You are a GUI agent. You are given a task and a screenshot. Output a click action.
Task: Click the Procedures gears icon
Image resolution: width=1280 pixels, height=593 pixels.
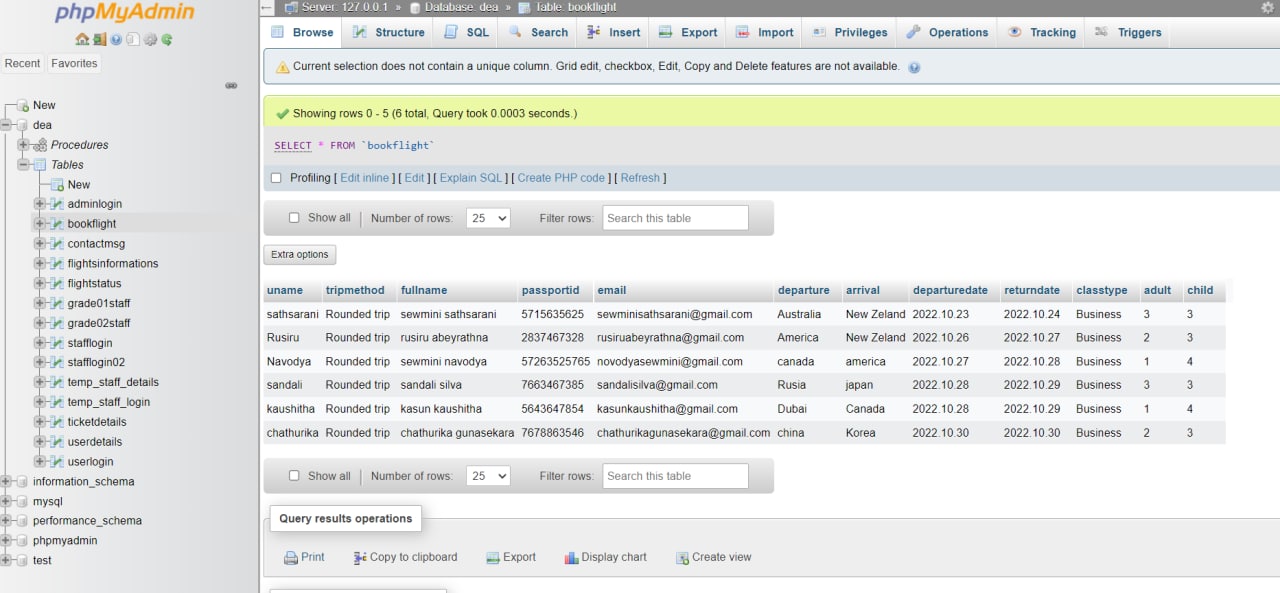pyautogui.click(x=40, y=145)
